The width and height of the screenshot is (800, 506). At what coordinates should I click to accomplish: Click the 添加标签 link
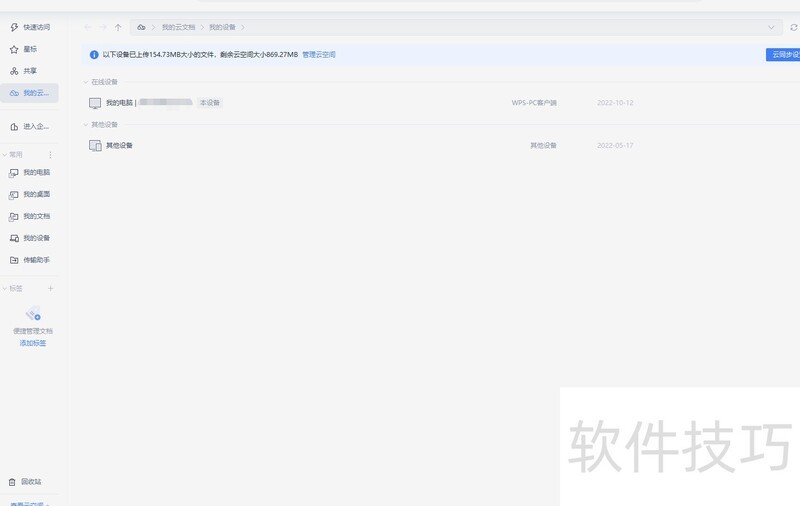pos(33,343)
